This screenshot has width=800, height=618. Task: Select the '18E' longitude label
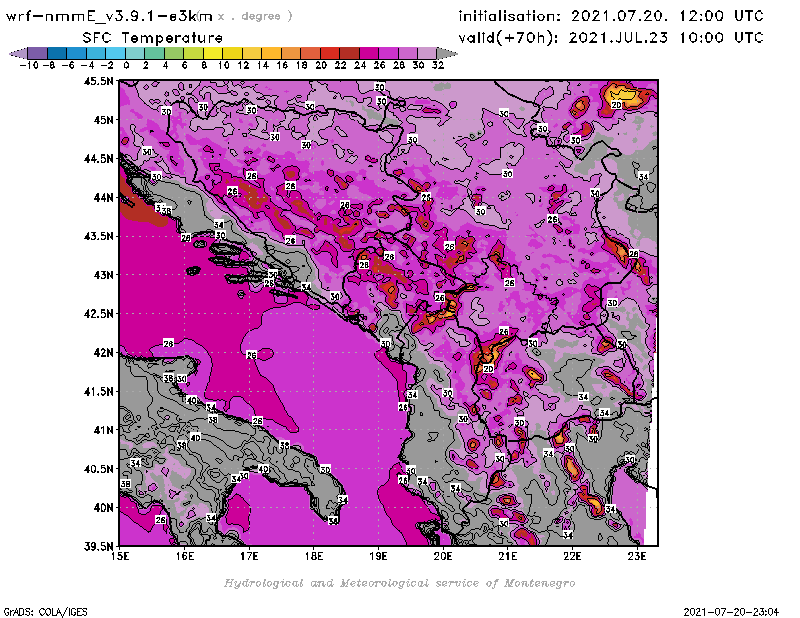click(x=314, y=556)
